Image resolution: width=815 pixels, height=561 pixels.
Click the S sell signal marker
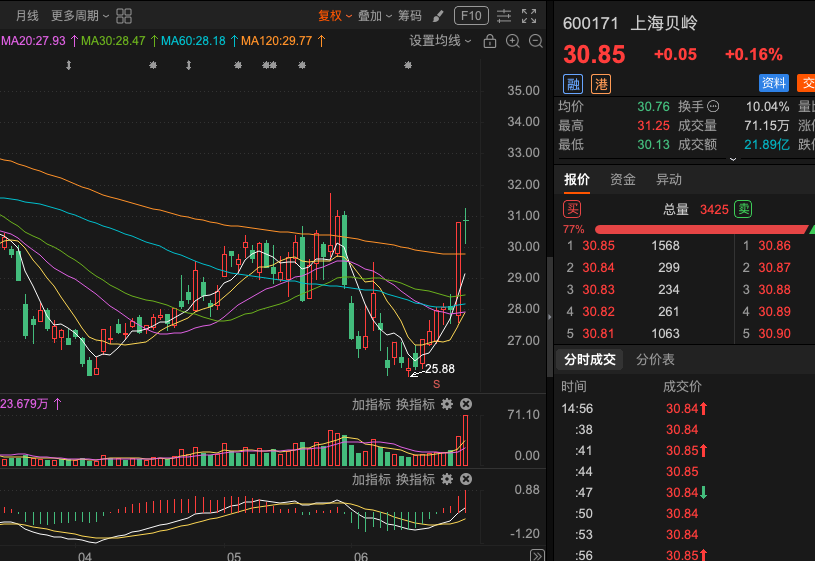point(437,384)
